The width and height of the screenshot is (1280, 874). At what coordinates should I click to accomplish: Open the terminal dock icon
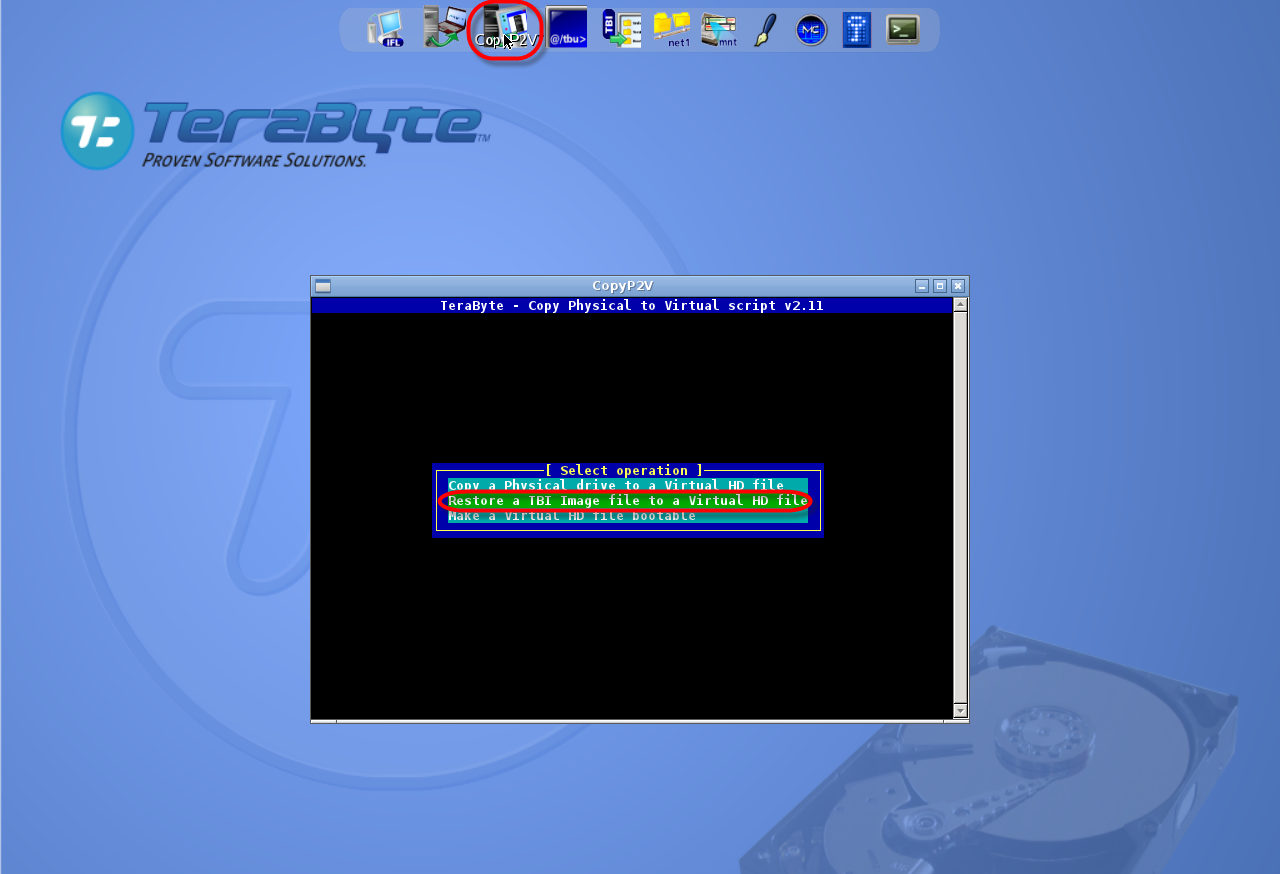pyautogui.click(x=902, y=29)
